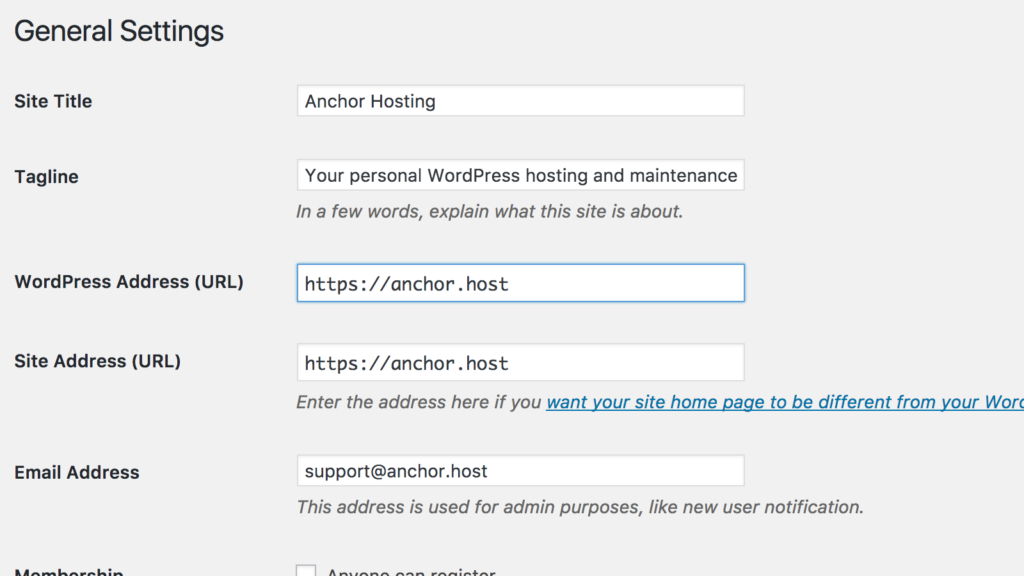Screen dimensions: 1024x576
Task: Click the 'Tagline' label
Action: (46, 177)
